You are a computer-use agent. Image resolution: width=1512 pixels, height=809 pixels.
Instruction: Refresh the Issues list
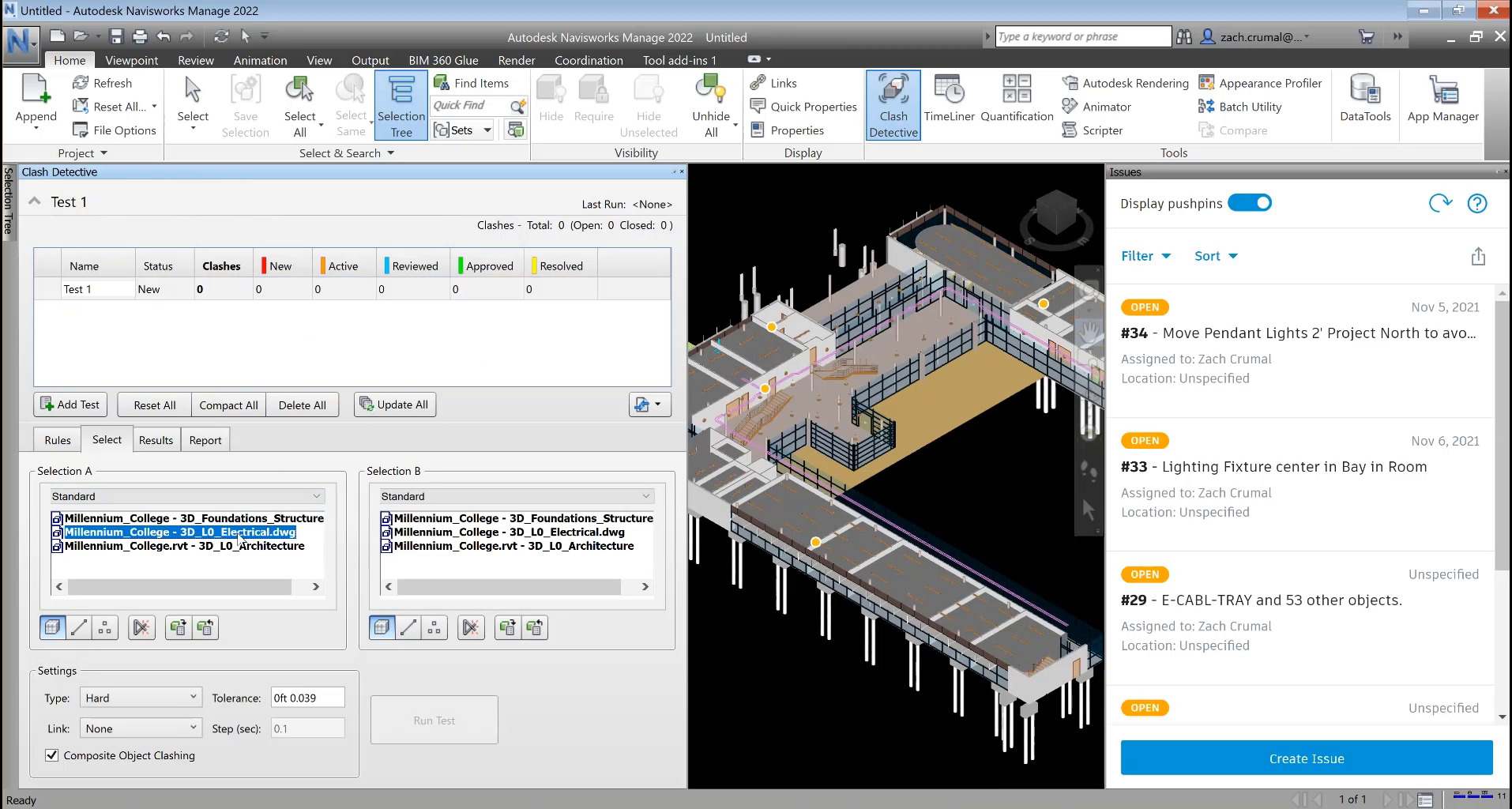[1440, 203]
